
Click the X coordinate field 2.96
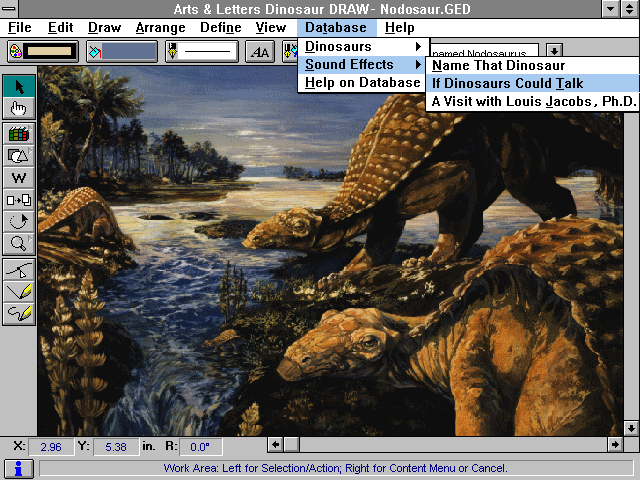tap(51, 447)
